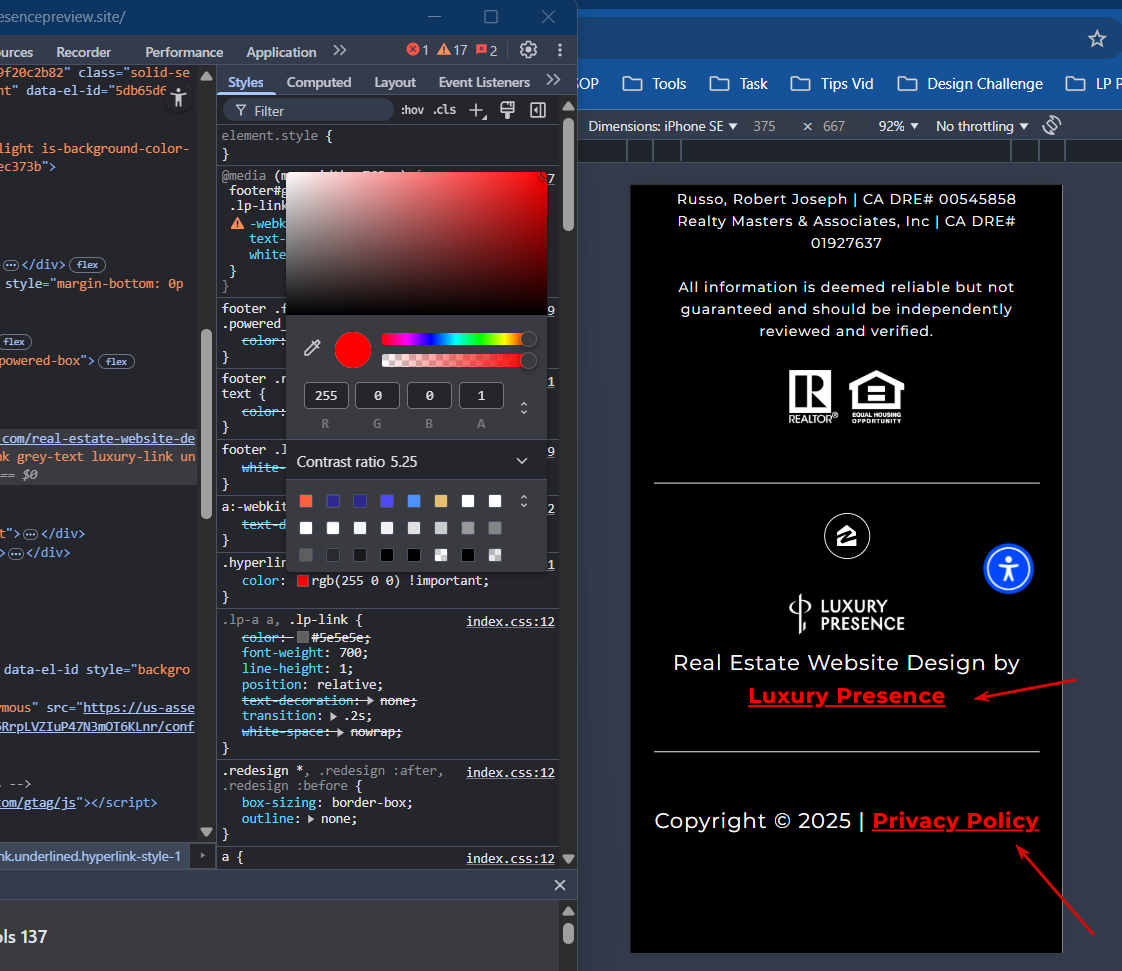Click the Privacy Policy link
This screenshot has height=971, width=1122.
955,821
